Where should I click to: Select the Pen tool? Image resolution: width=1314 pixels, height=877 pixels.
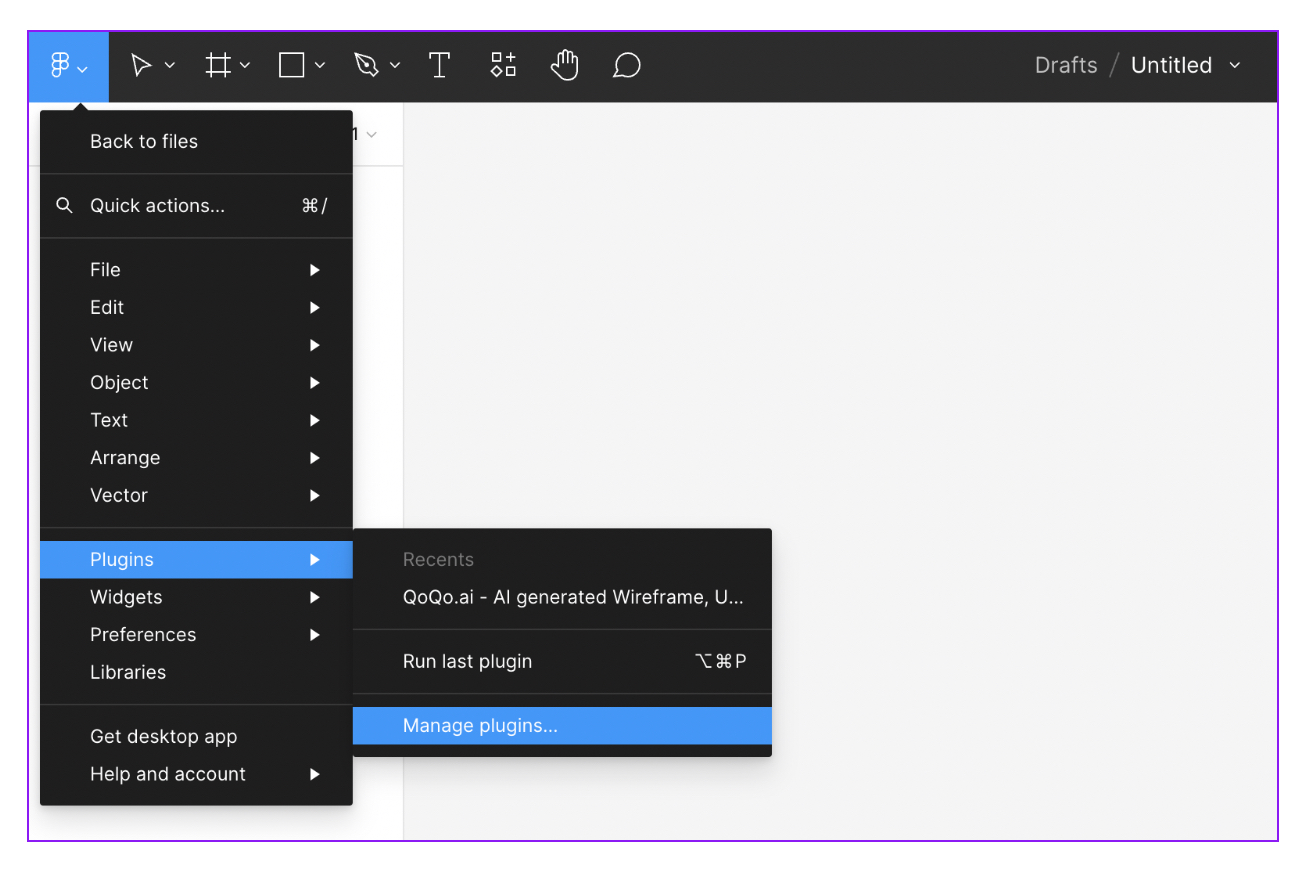[x=367, y=64]
